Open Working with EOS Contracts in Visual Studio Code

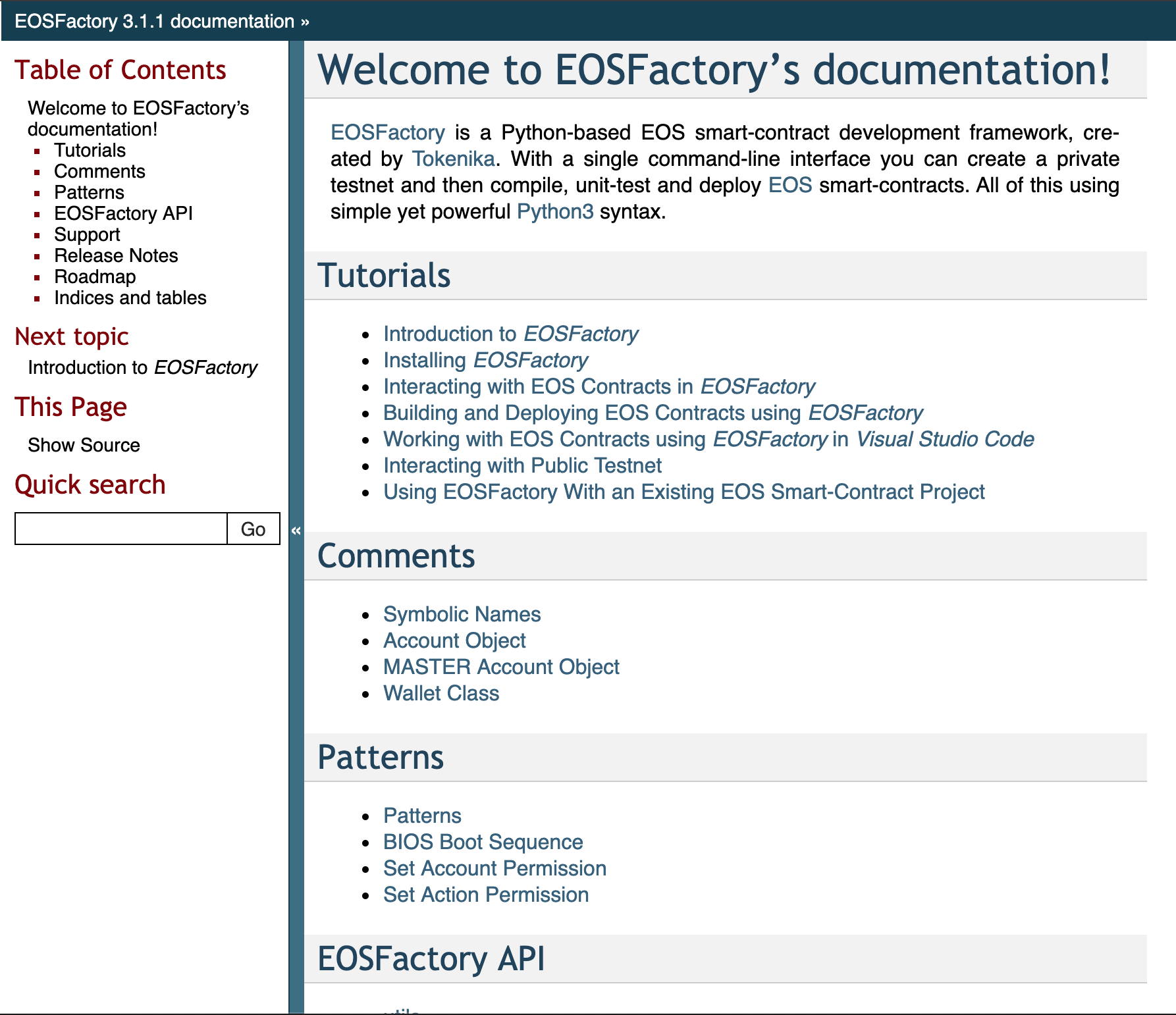pos(708,439)
